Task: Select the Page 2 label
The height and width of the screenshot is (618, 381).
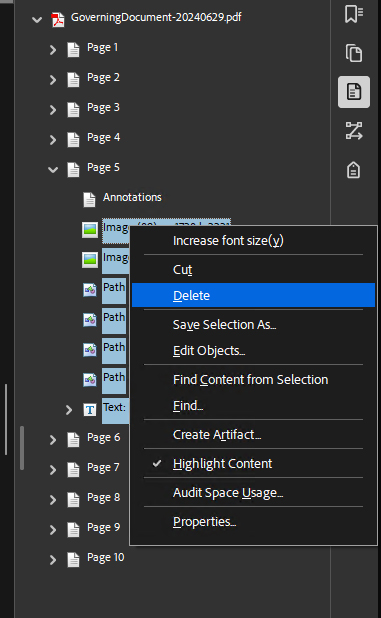Action: pos(103,77)
